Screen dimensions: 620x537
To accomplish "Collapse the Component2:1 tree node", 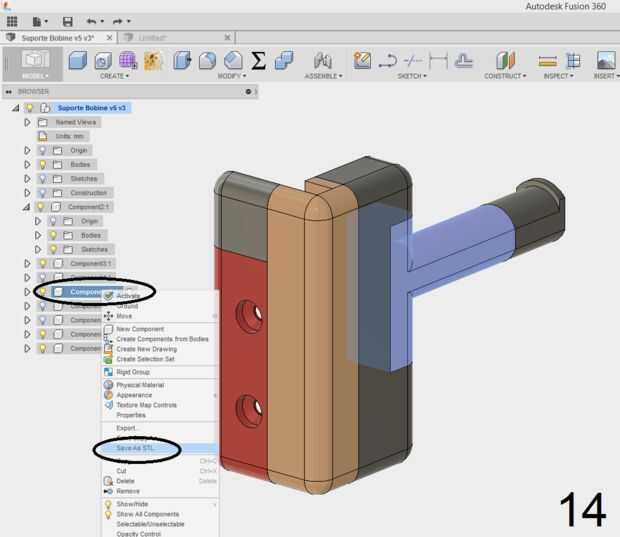I will [x=26, y=207].
